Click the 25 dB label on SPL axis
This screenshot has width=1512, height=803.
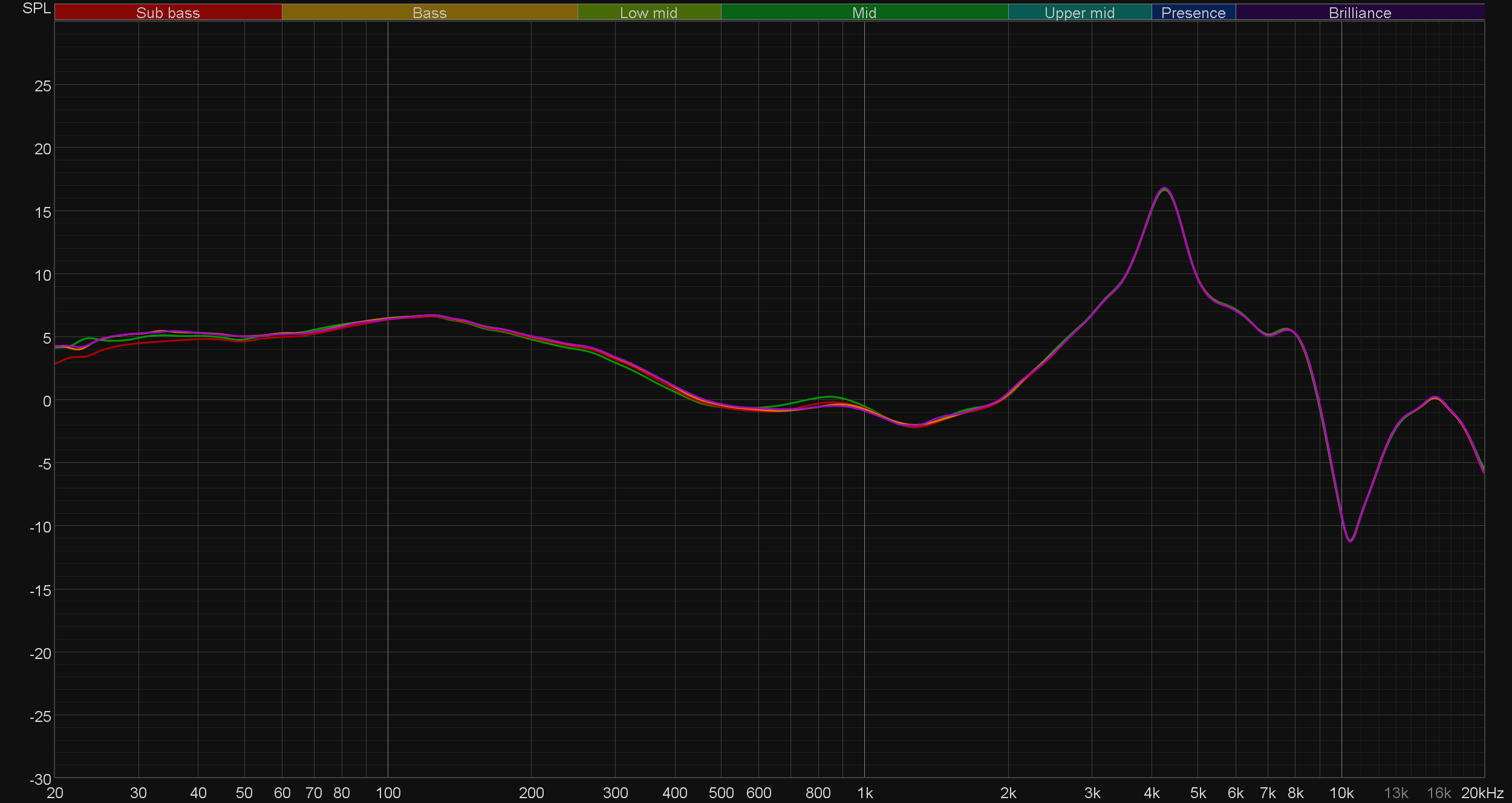pos(43,86)
